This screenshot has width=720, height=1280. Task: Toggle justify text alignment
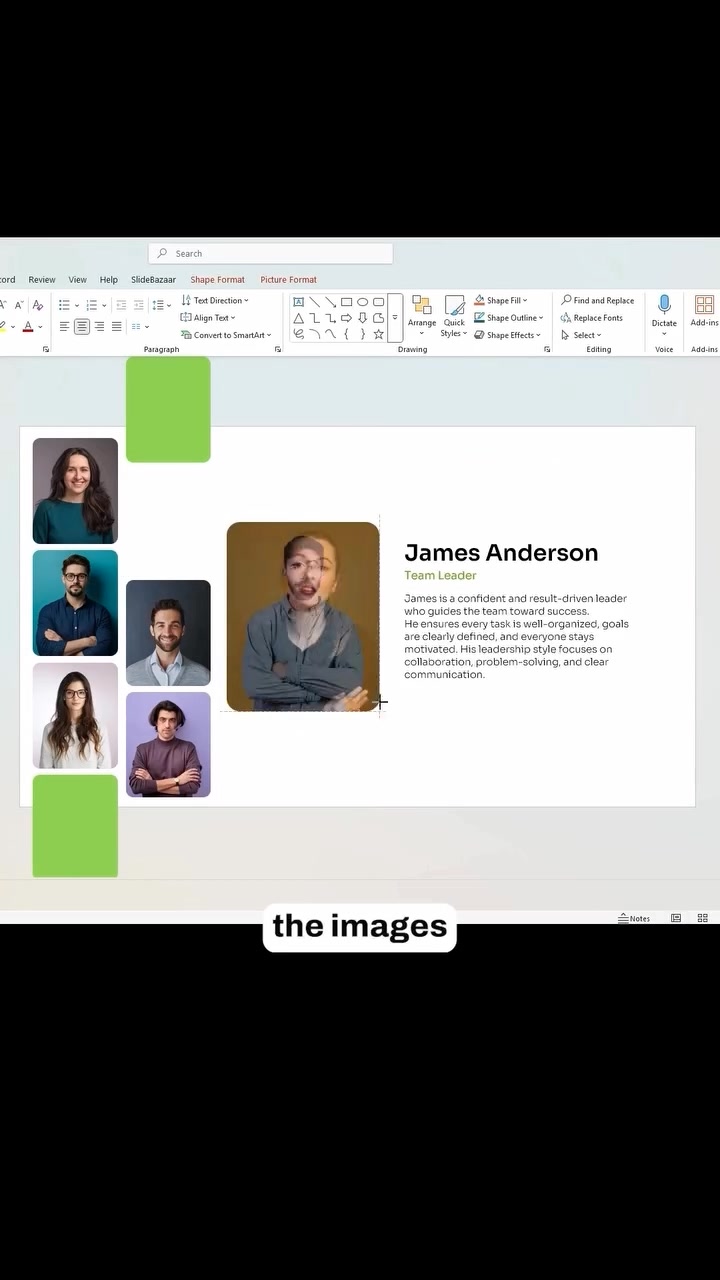click(116, 326)
